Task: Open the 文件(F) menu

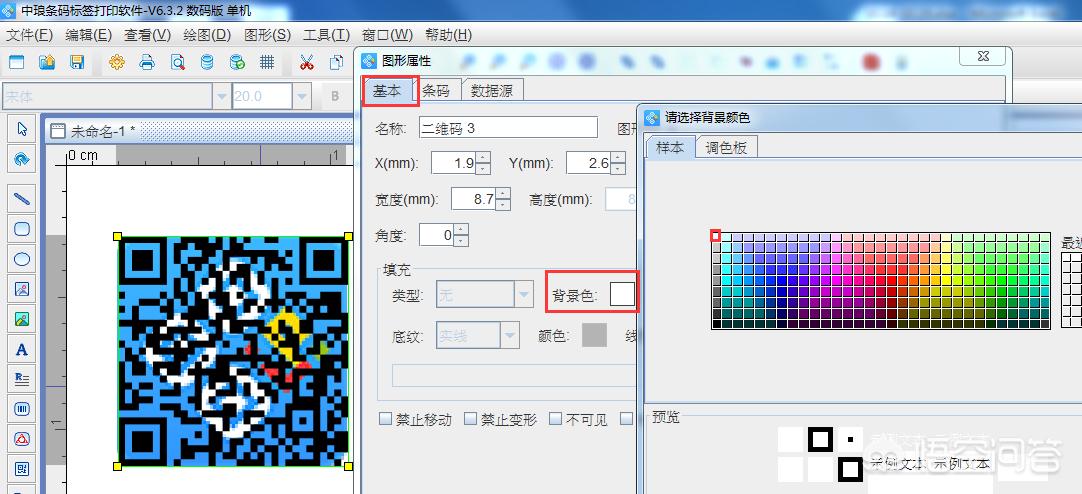Action: [x=29, y=34]
